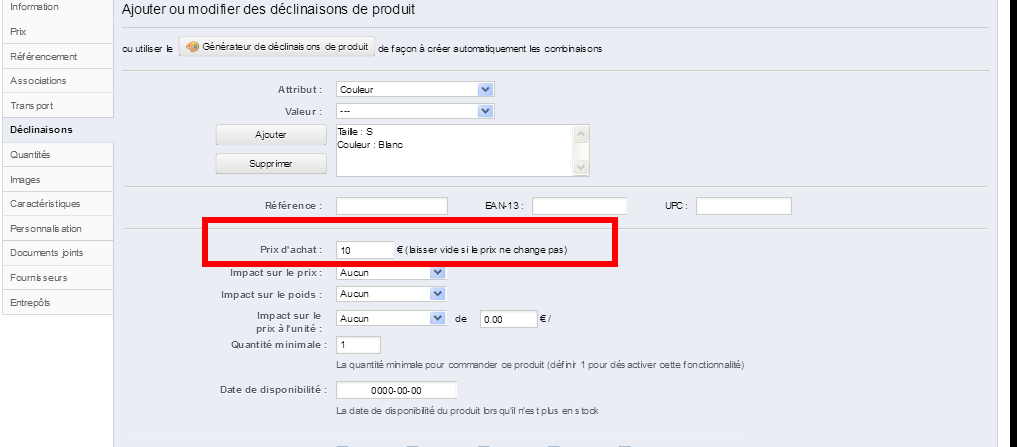
Task: Open the Impact sur le poids dropdown
Action: [x=391, y=294]
